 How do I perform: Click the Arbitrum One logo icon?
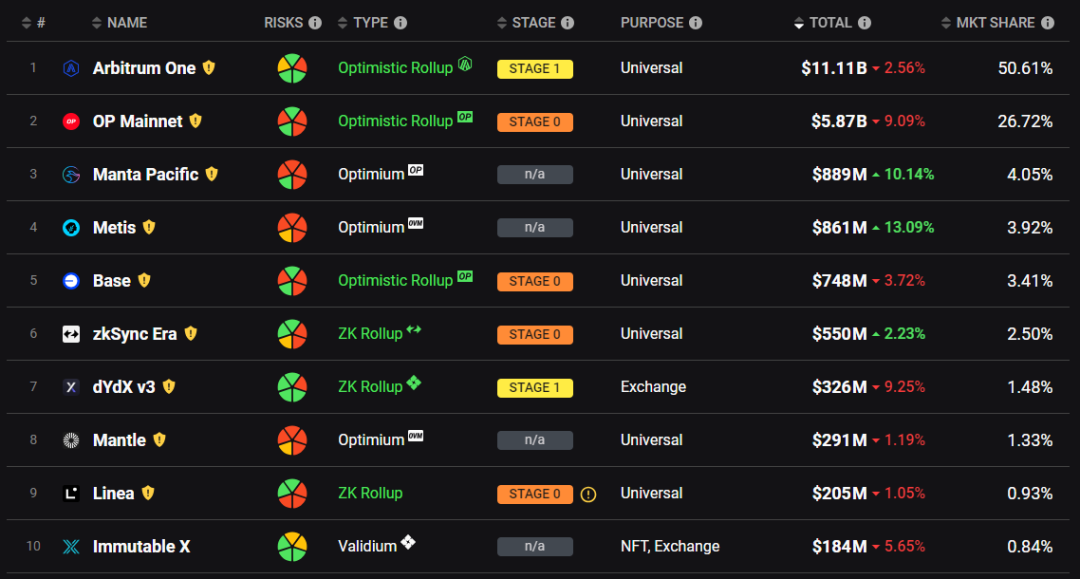[x=71, y=69]
